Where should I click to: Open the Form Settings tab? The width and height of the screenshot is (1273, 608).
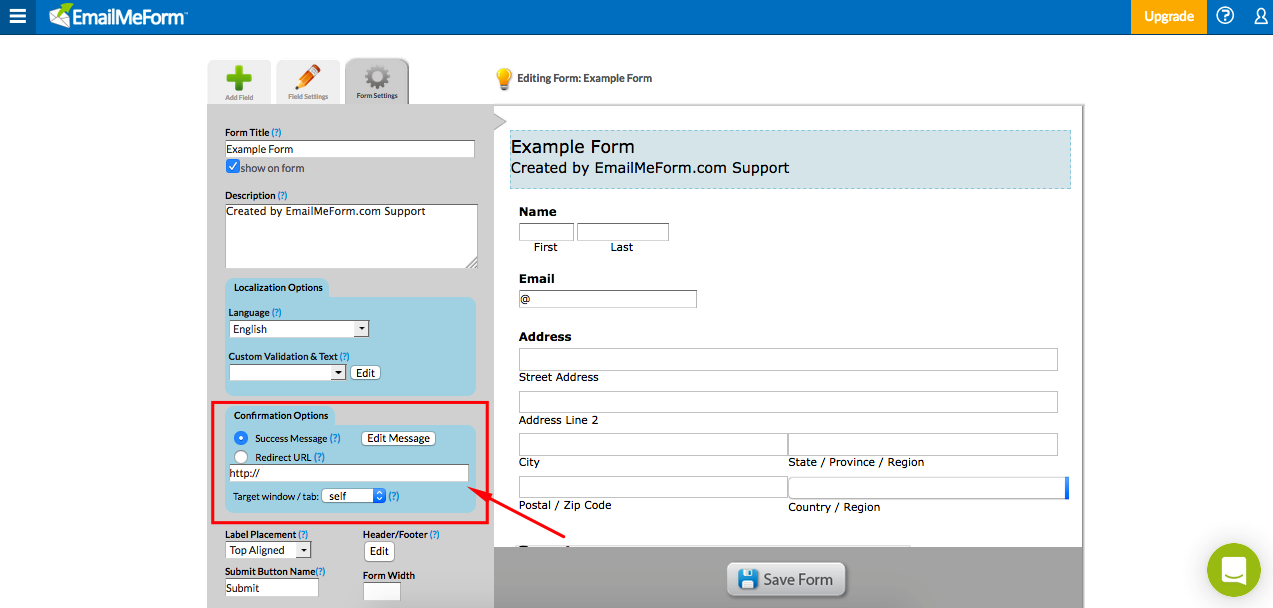377,82
